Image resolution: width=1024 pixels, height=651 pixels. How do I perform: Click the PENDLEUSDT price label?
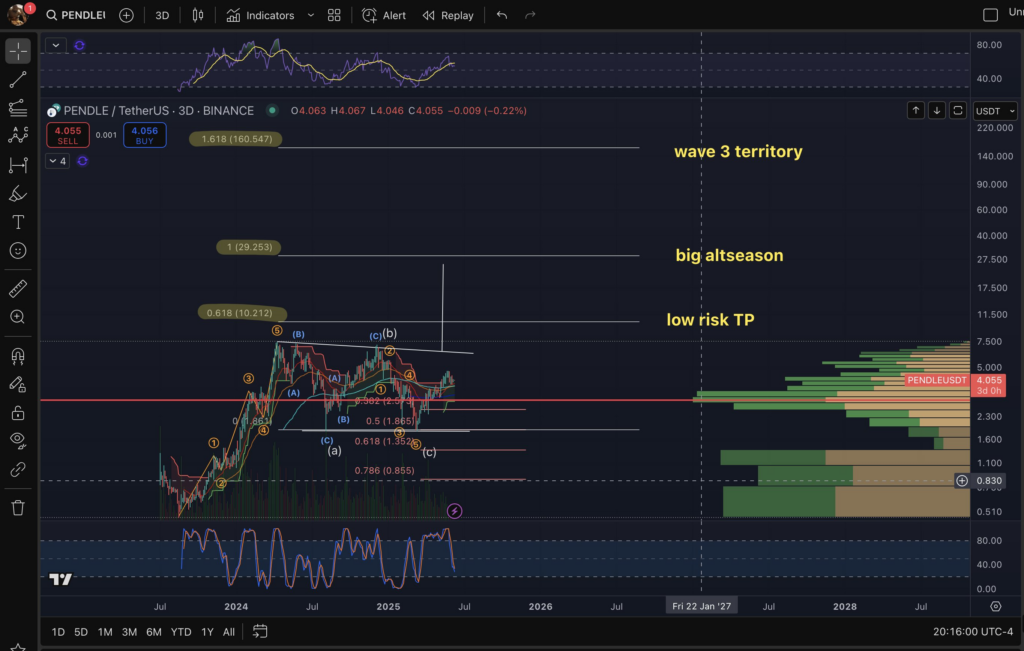936,379
